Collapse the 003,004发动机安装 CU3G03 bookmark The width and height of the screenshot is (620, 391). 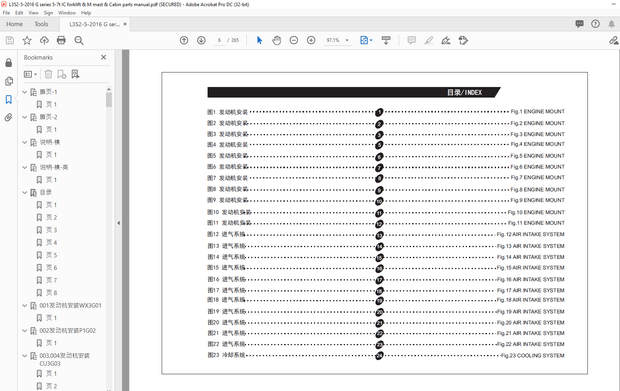click(x=25, y=356)
